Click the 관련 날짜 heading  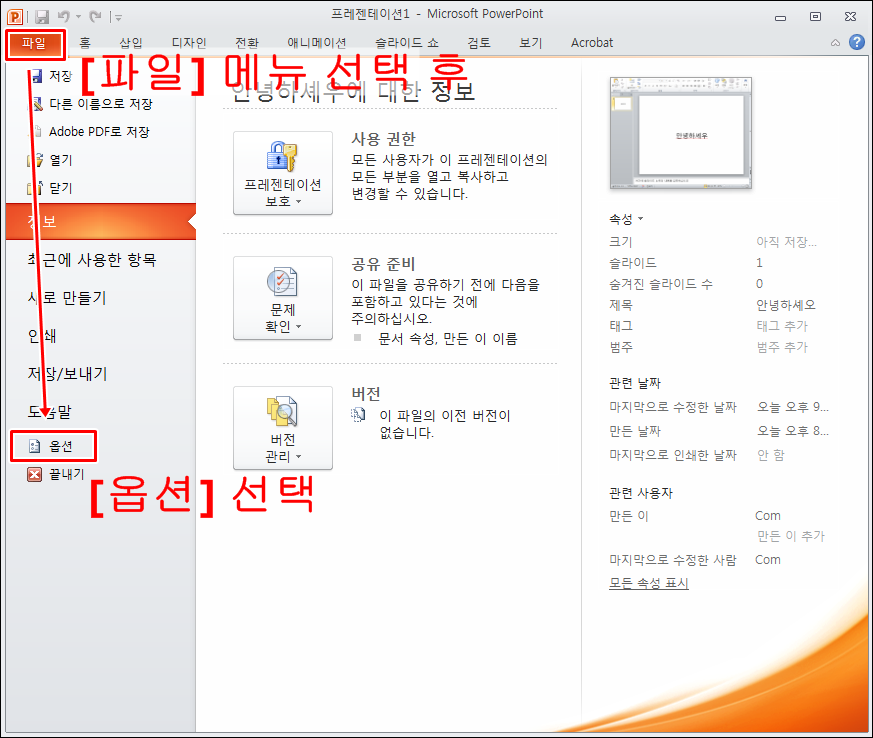tap(635, 383)
